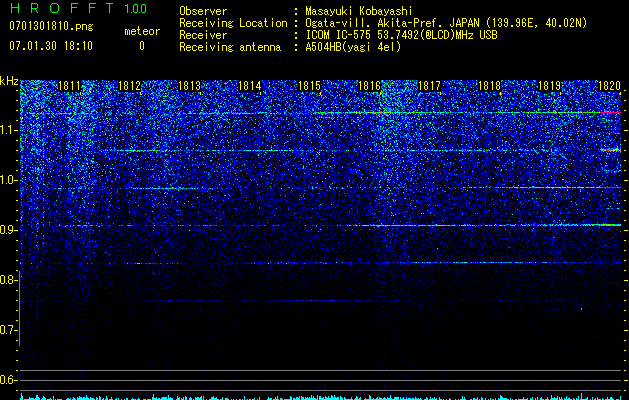Select observer name Masayuki Kobayashi
This screenshot has width=629, height=400.
359,11
